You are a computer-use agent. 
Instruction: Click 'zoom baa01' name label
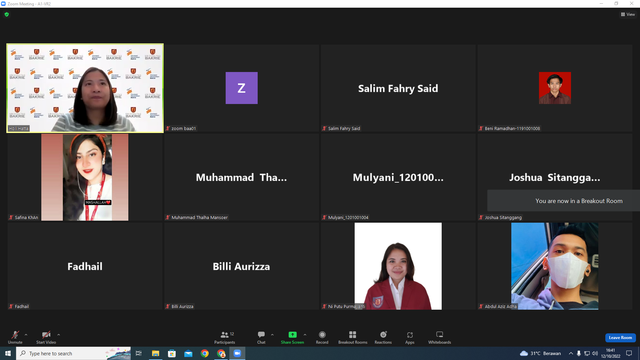pyautogui.click(x=183, y=128)
